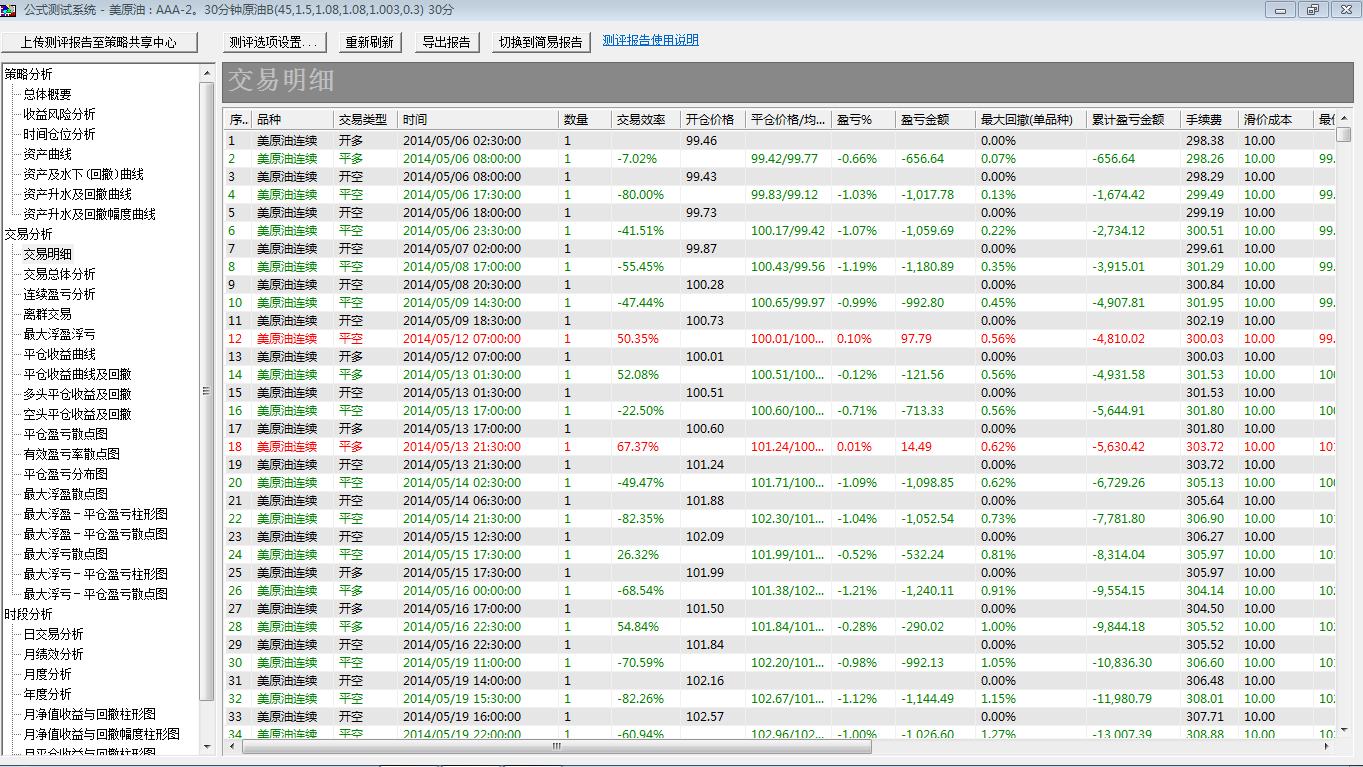
Task: Click the 导出报告 export report button
Action: [447, 42]
